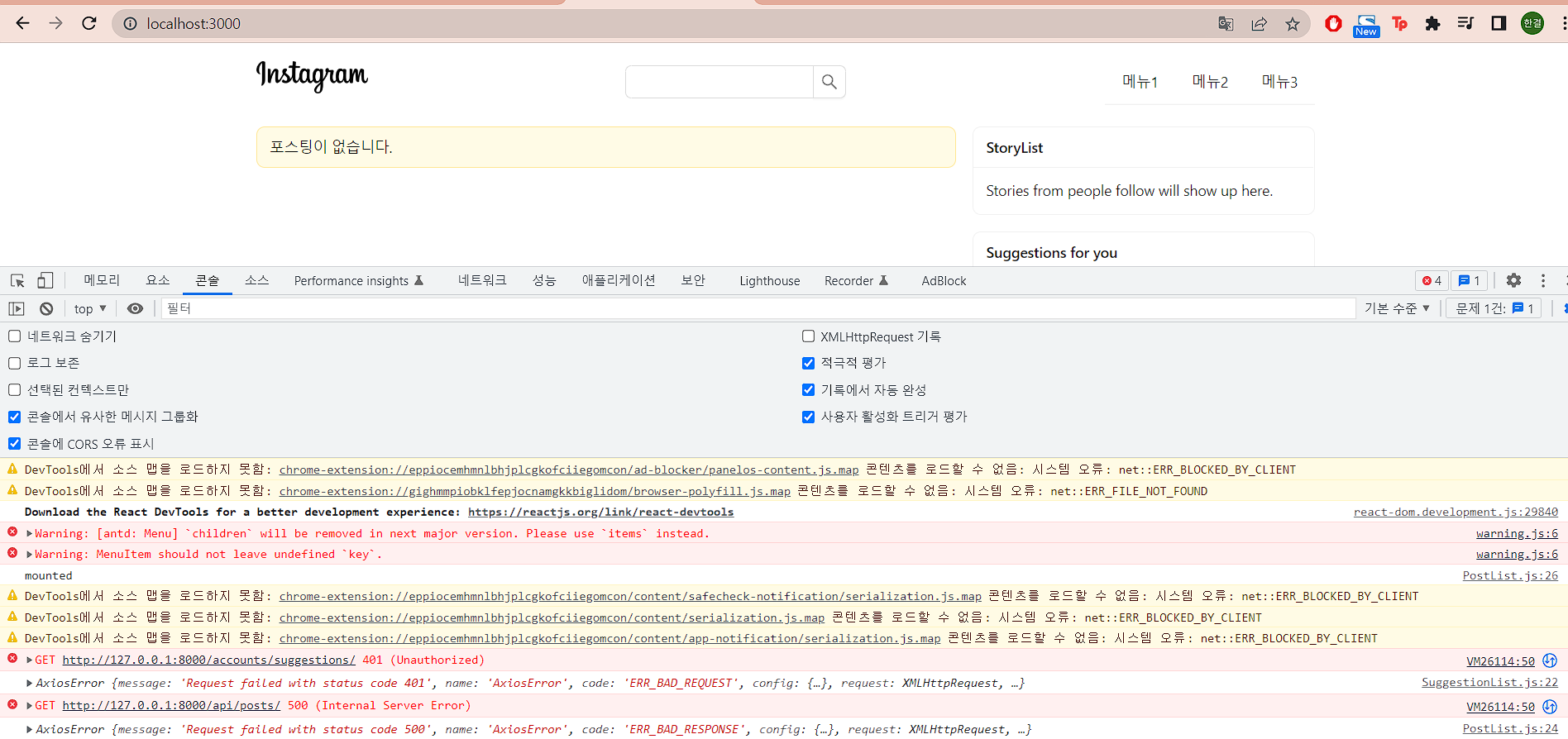
Task: Click the Instagram page search input
Action: tap(719, 82)
